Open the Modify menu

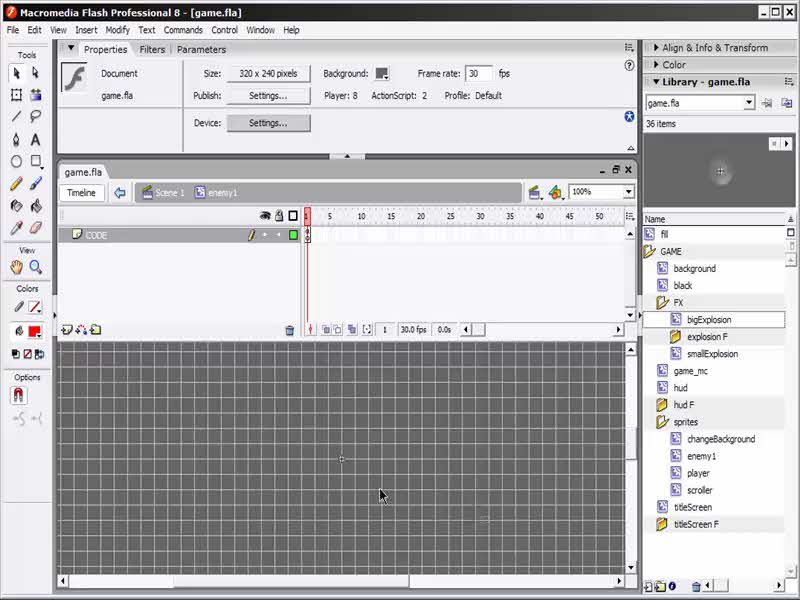(x=118, y=30)
